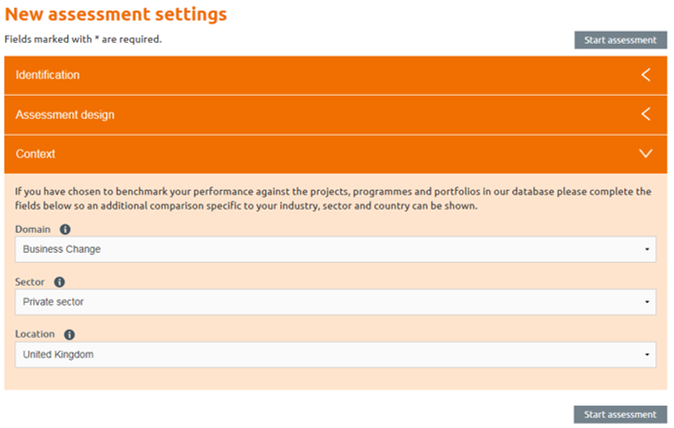
Task: Select the Identification header label
Action: [48, 75]
